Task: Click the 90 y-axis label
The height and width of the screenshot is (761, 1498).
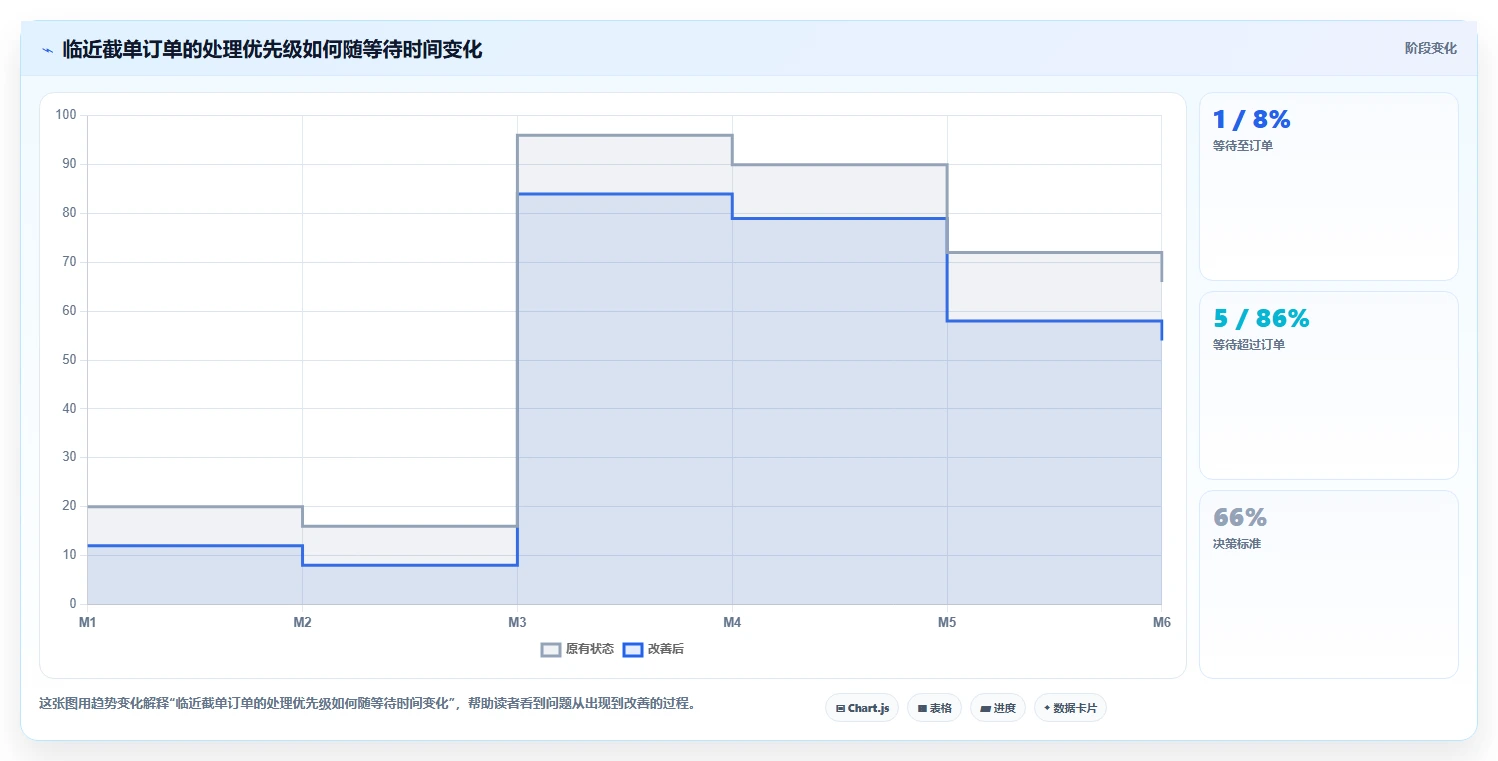Action: pos(69,164)
